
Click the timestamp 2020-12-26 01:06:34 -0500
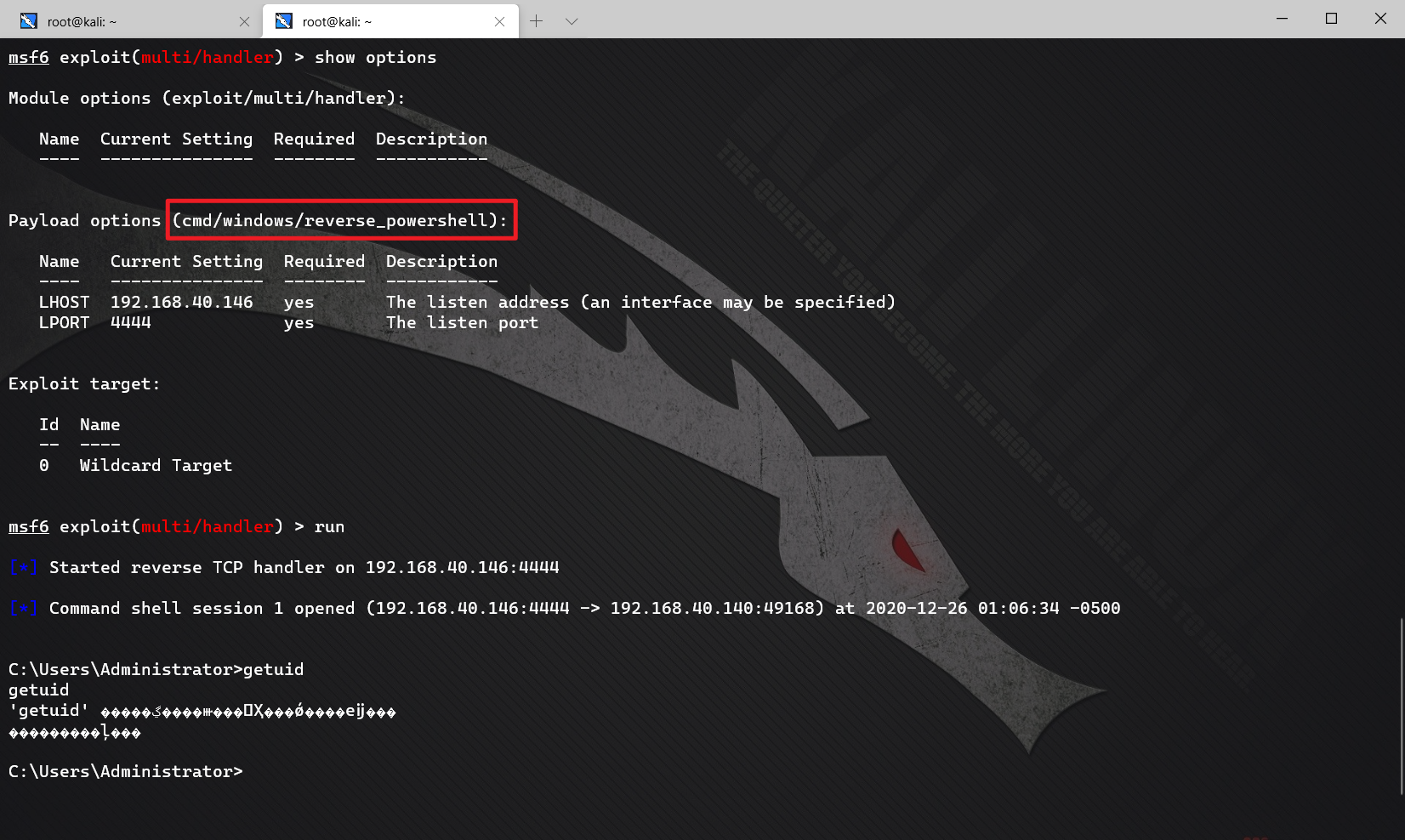tap(993, 608)
